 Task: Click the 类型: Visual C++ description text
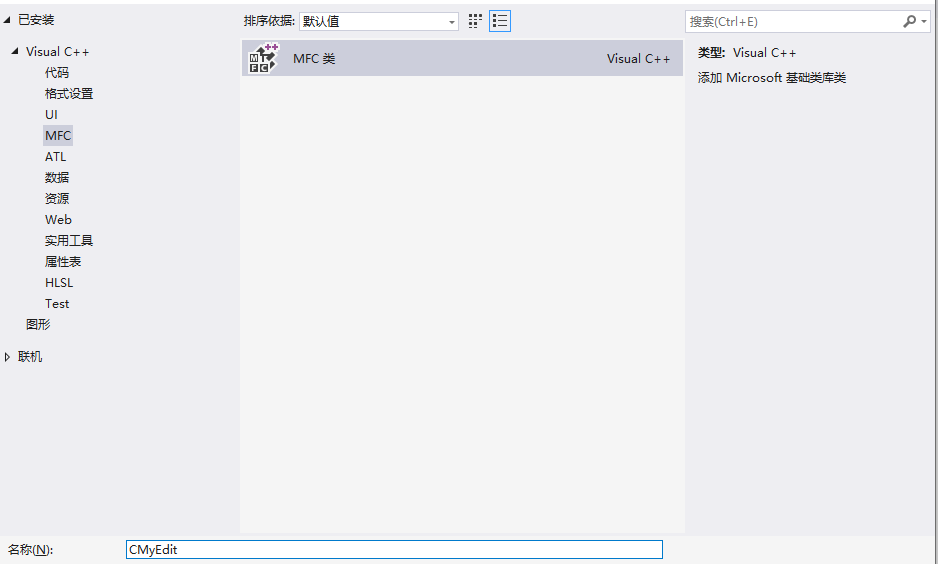click(747, 53)
